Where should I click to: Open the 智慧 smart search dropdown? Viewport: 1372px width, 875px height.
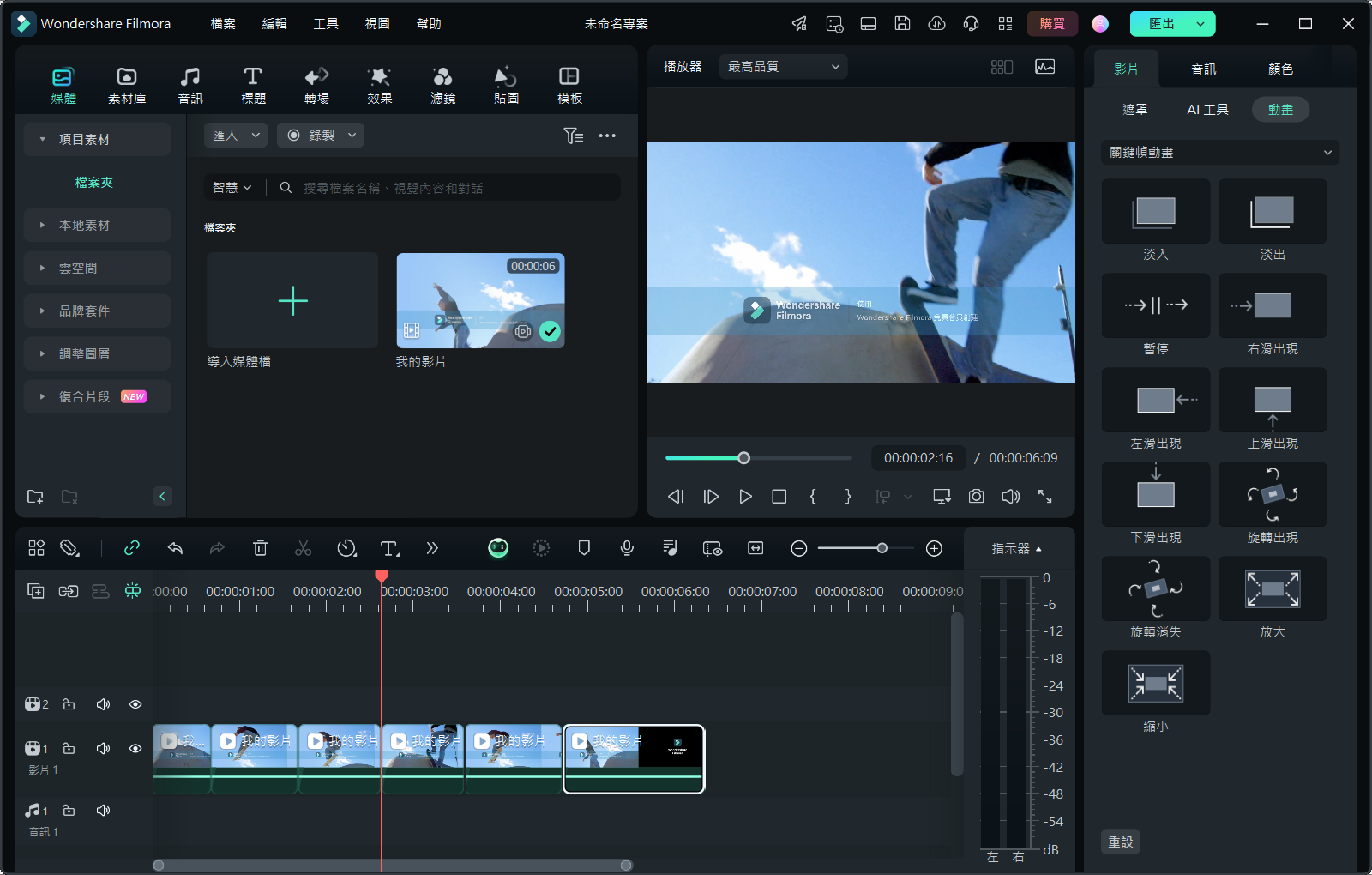click(x=232, y=188)
